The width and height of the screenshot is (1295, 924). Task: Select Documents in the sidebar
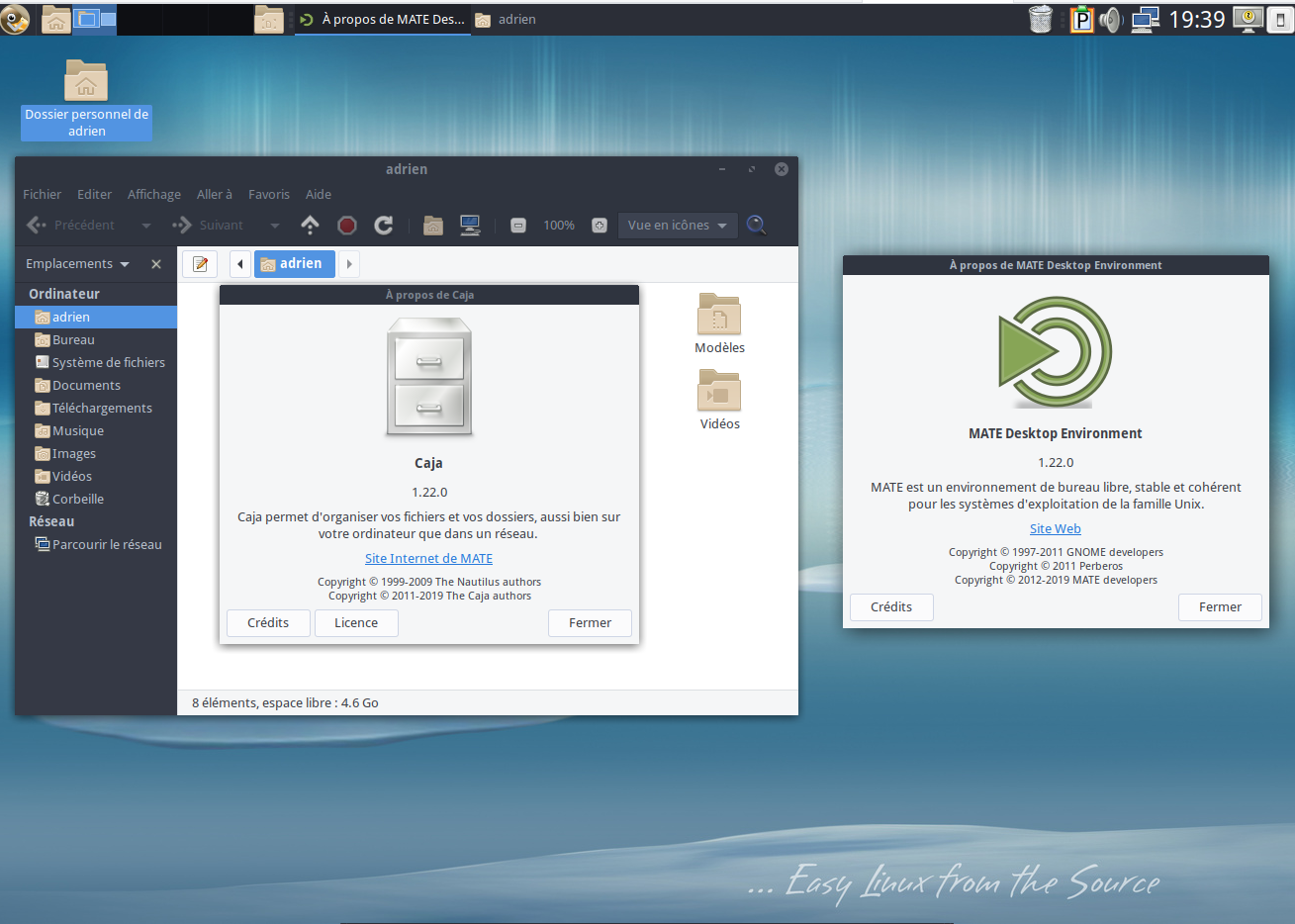pos(96,385)
